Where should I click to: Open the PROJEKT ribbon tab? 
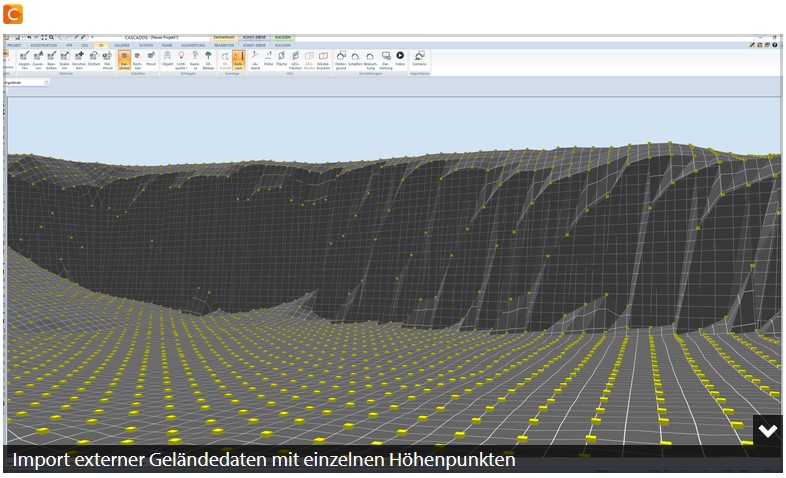point(14,45)
